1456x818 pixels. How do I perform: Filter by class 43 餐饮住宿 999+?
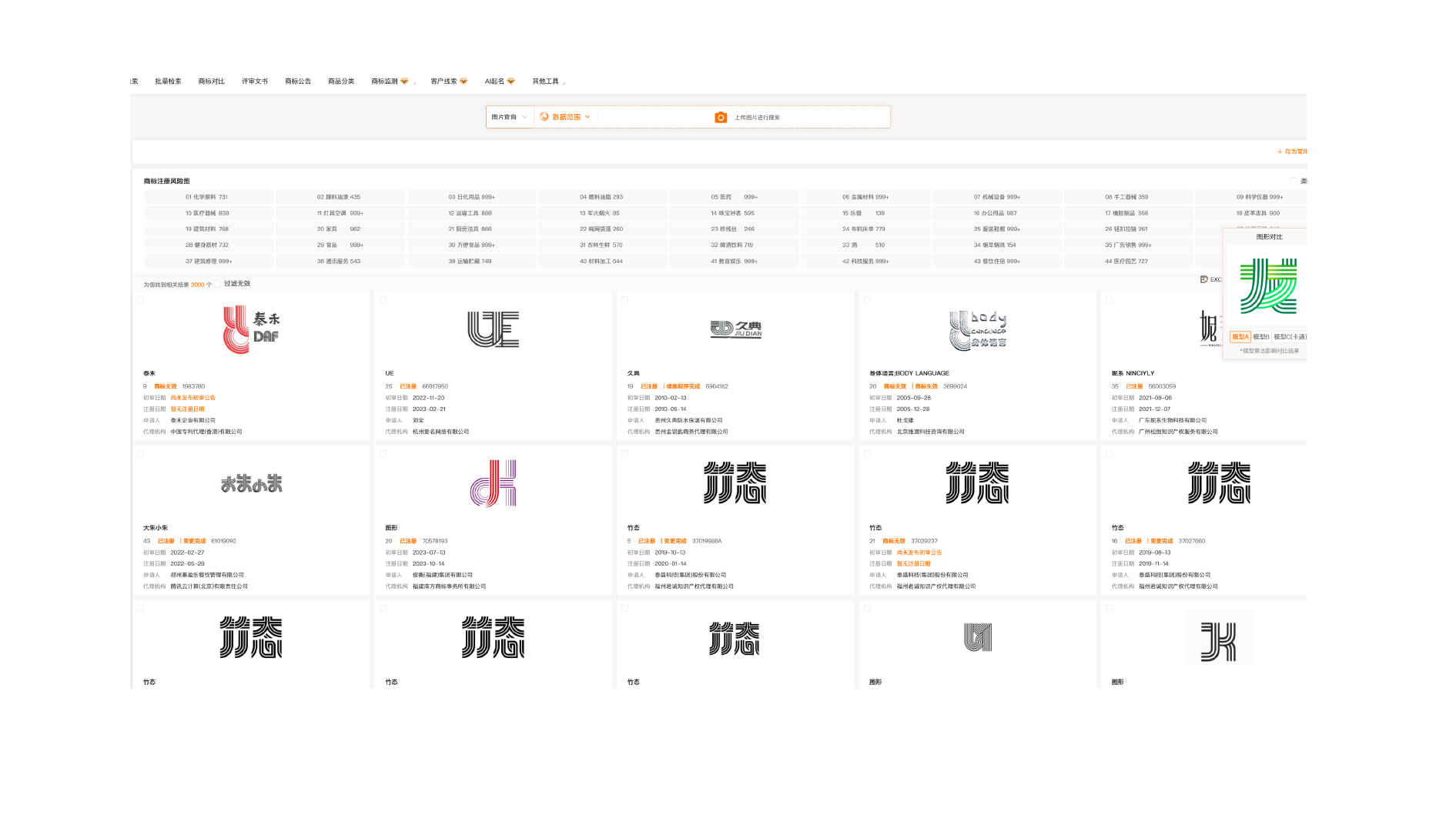pos(996,262)
